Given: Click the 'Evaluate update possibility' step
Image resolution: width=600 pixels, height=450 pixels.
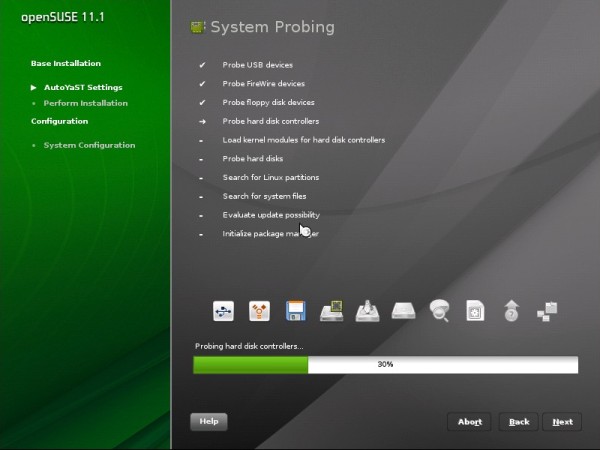Looking at the screenshot, I should coord(271,215).
